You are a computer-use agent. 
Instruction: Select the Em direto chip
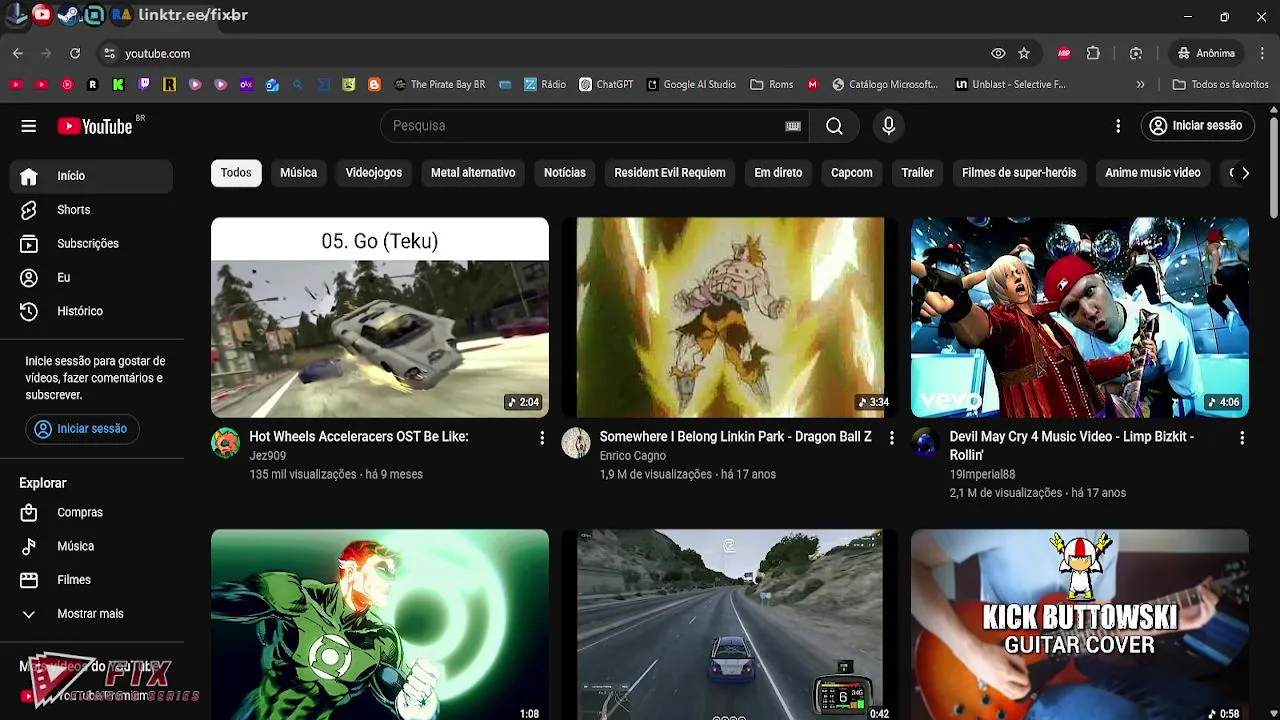[778, 173]
